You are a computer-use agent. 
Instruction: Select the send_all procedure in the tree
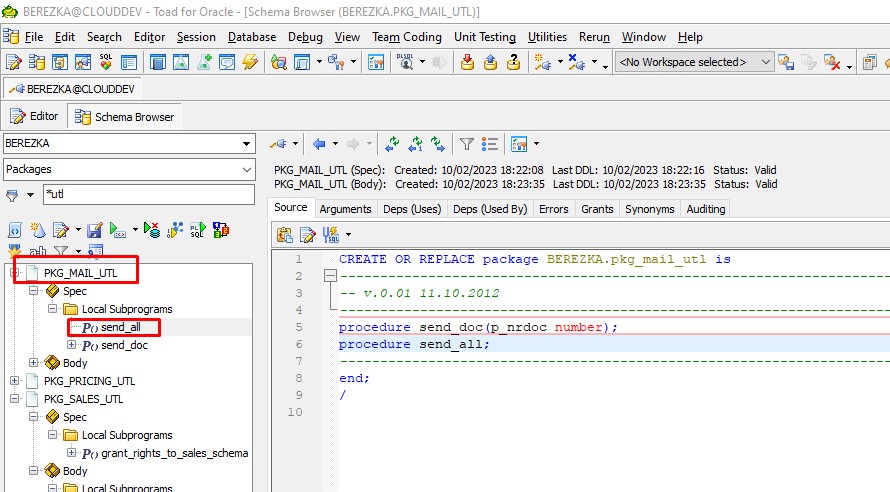coord(120,327)
